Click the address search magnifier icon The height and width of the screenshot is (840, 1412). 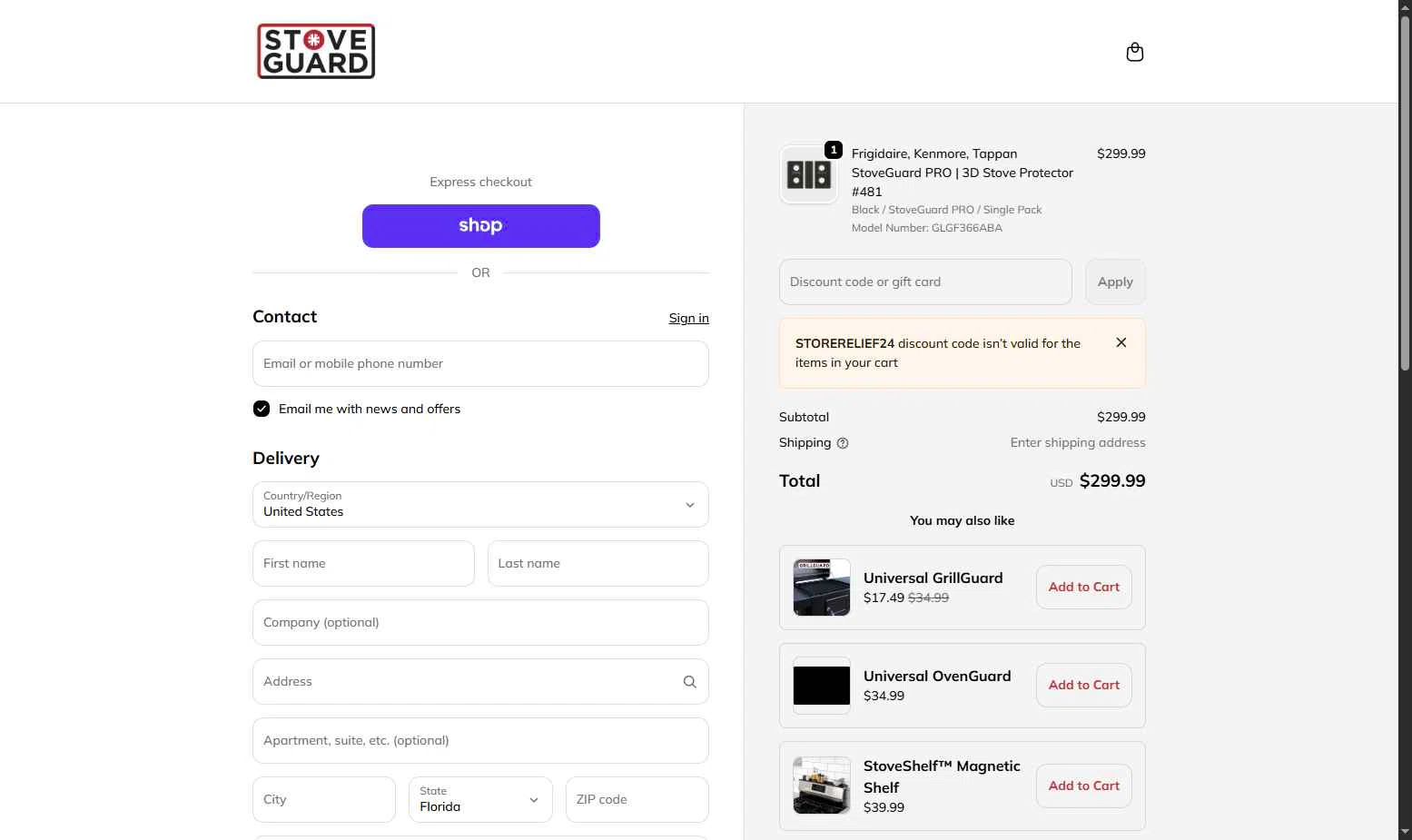(690, 682)
